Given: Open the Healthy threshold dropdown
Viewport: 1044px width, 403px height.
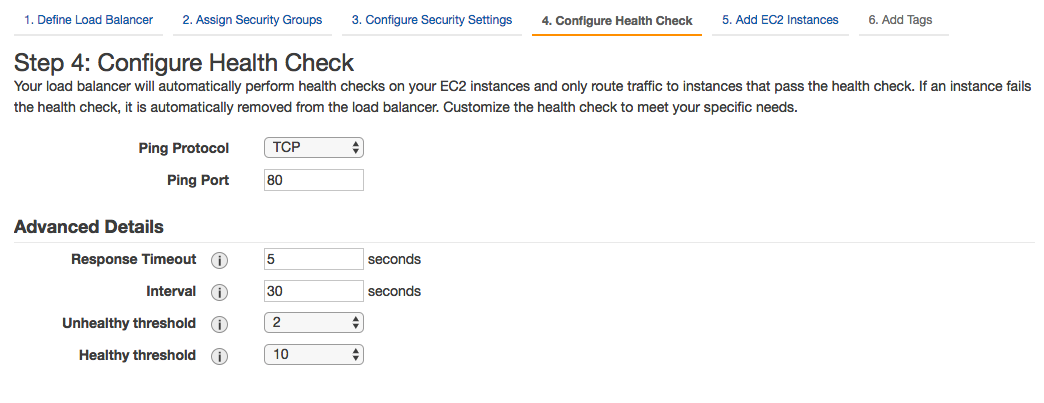Looking at the screenshot, I should (x=314, y=355).
